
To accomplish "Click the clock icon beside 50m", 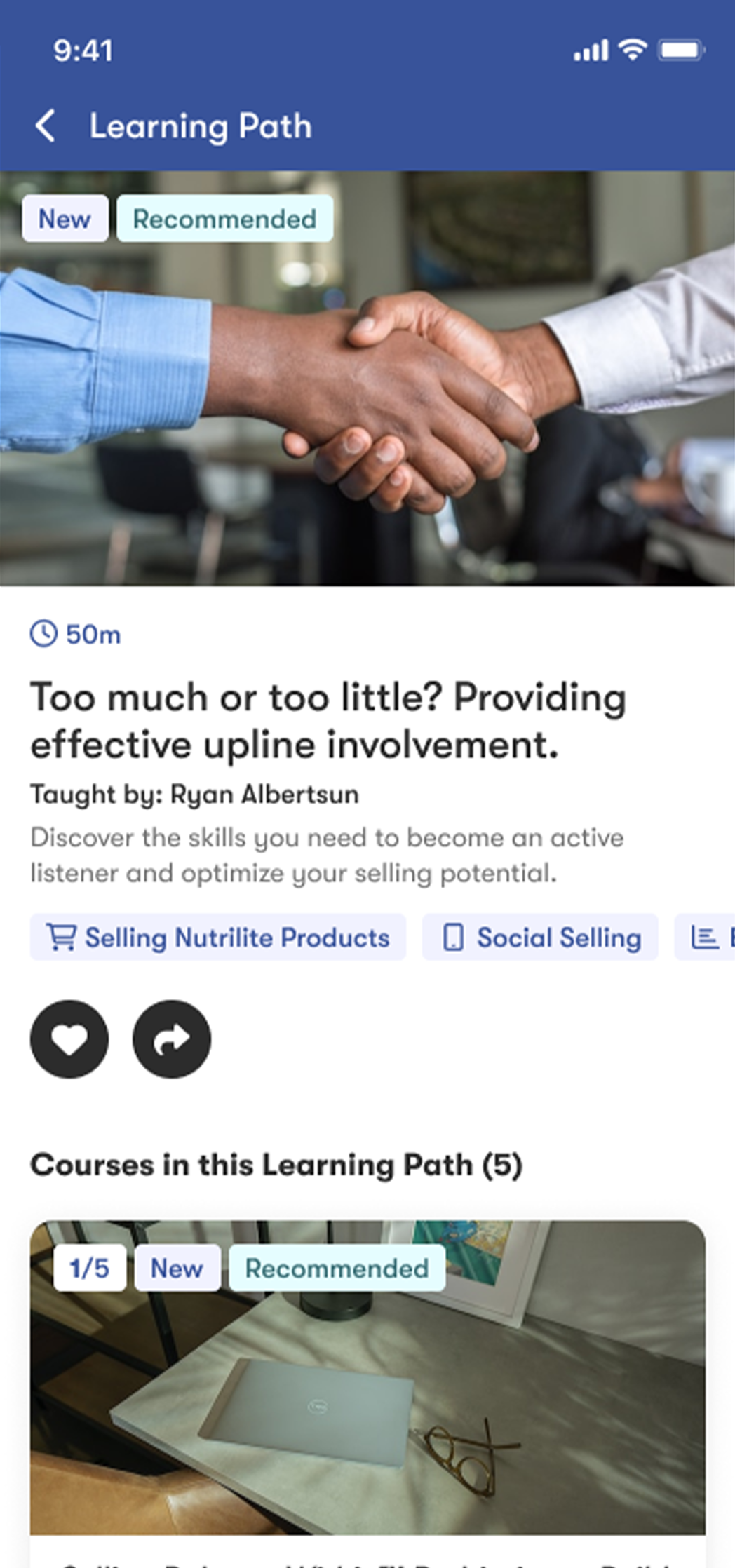I will 43,634.
